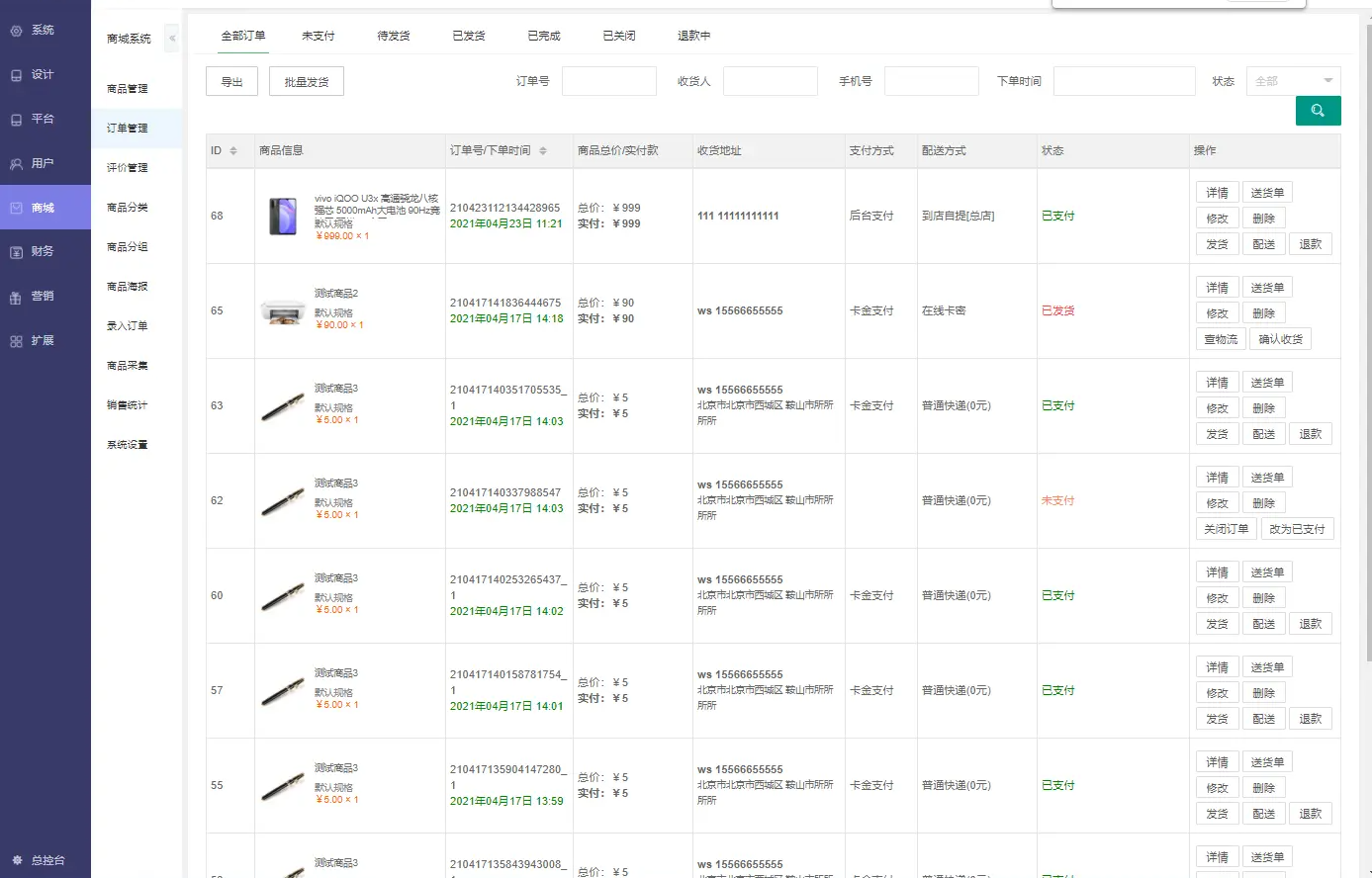
Task: Click 改为已支付 for order 62
Action: [x=1297, y=529]
